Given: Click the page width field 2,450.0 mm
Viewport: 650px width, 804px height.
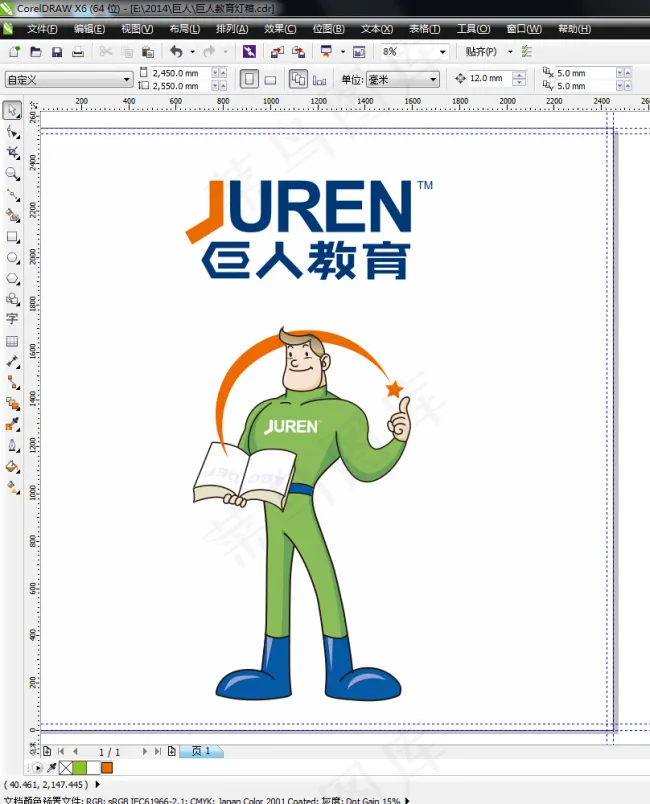Looking at the screenshot, I should coord(181,73).
